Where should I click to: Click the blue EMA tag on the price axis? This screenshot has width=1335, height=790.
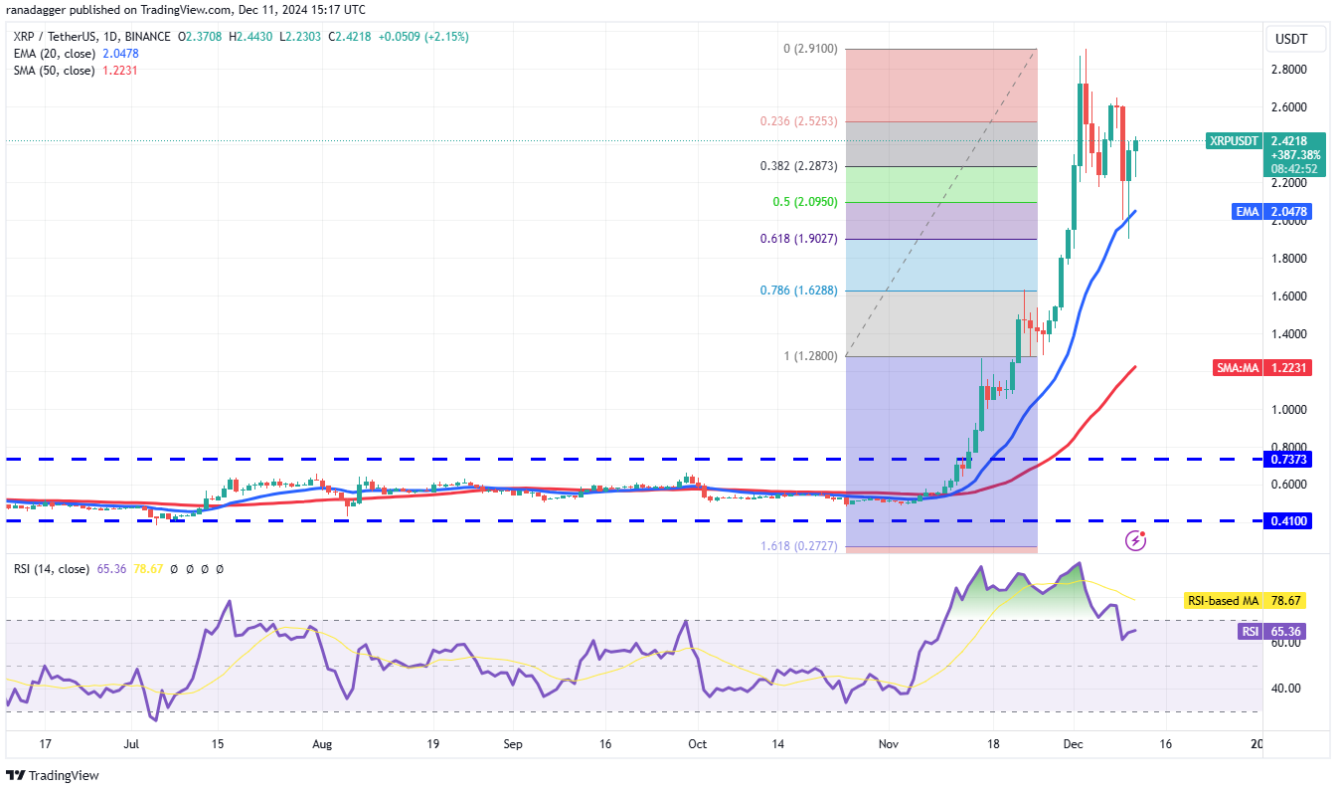coord(1245,211)
